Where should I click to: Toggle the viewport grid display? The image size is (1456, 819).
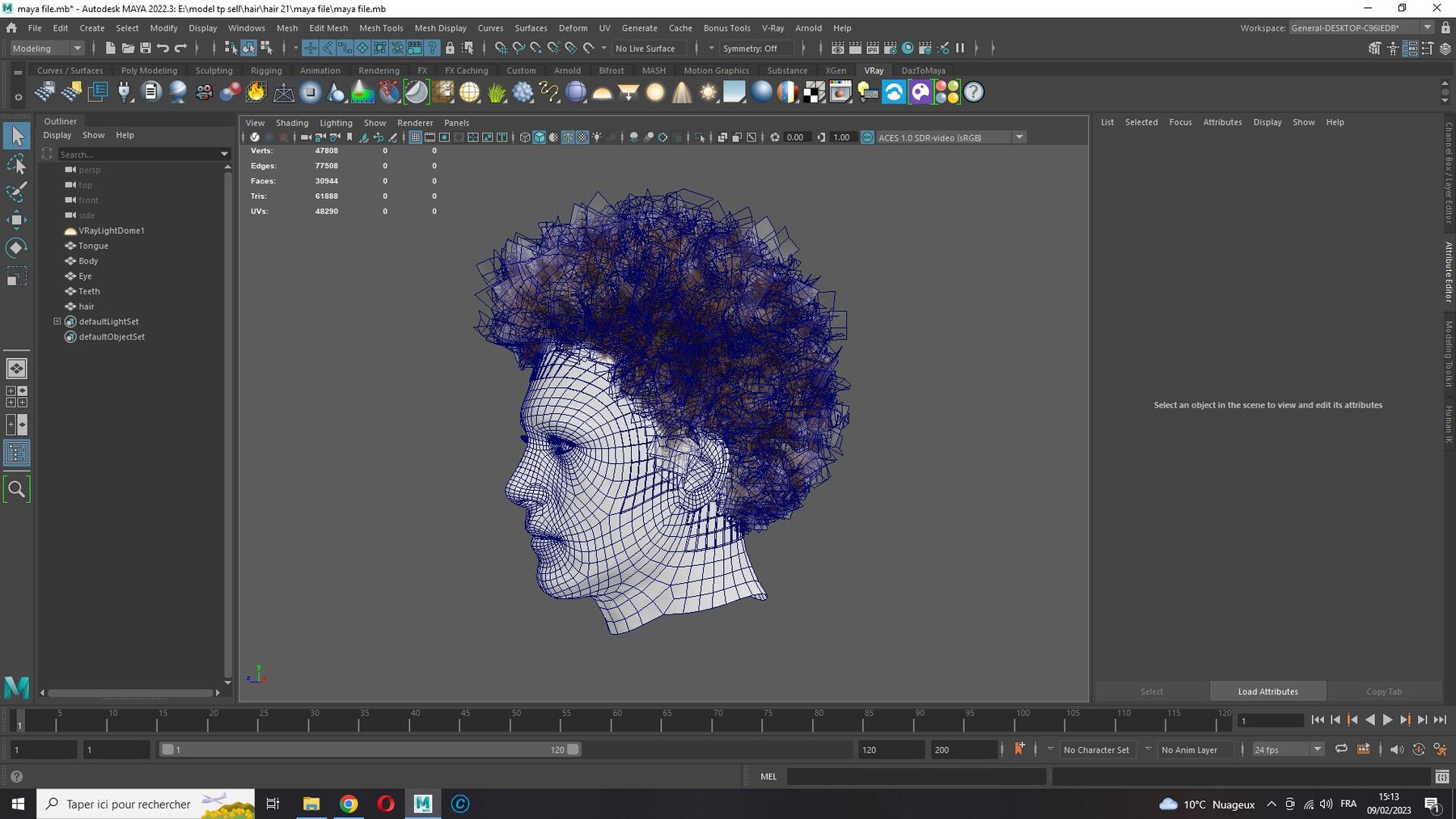click(415, 137)
